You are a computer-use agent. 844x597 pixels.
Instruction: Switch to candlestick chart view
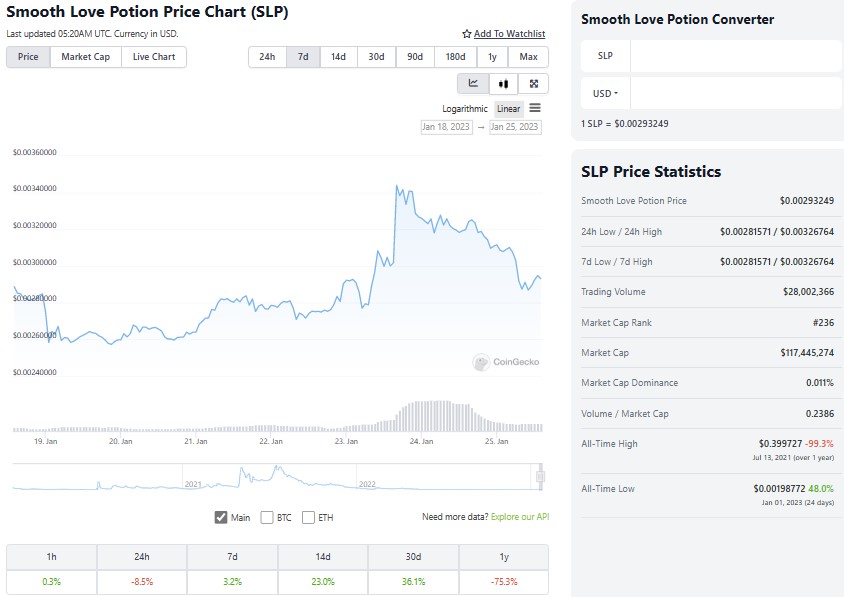click(x=503, y=83)
